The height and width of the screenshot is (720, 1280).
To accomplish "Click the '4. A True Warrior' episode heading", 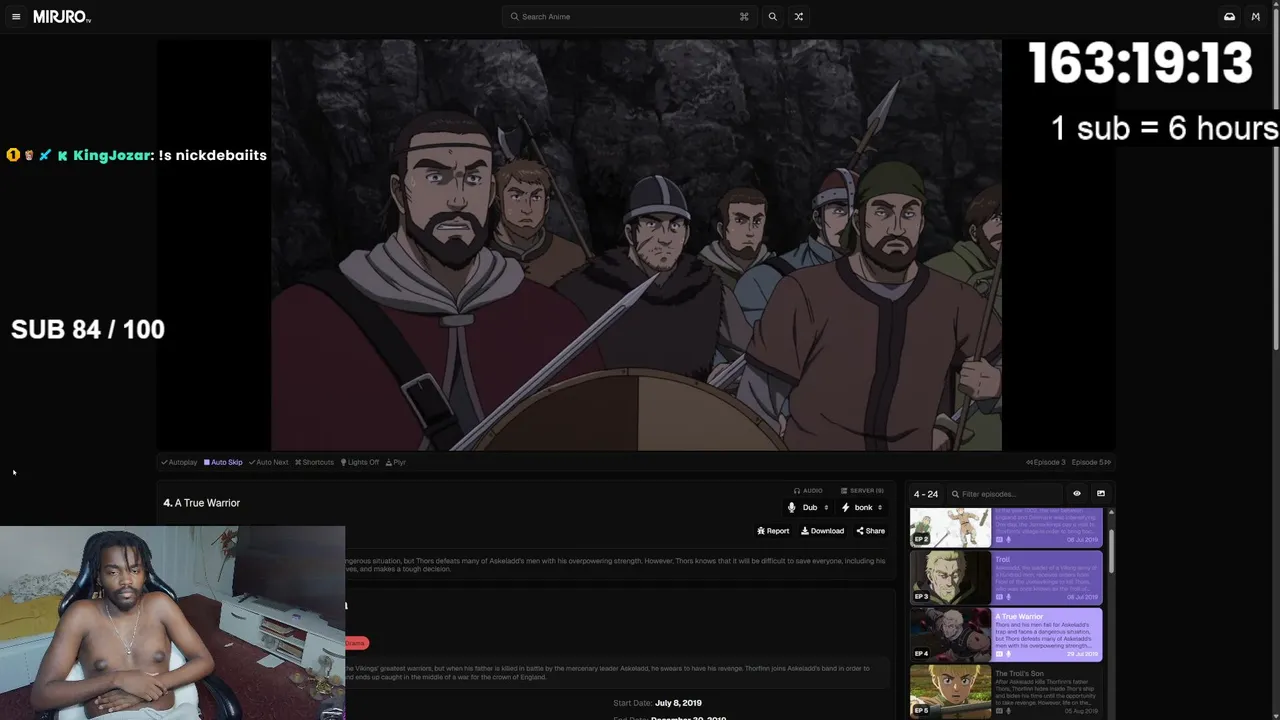I will pos(202,503).
